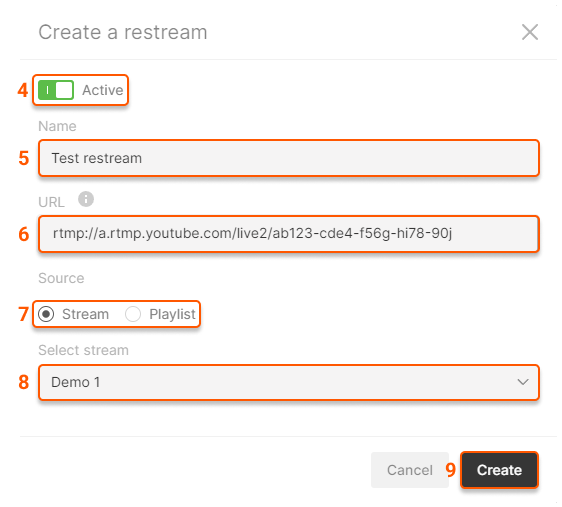Click the Create button

click(x=499, y=470)
